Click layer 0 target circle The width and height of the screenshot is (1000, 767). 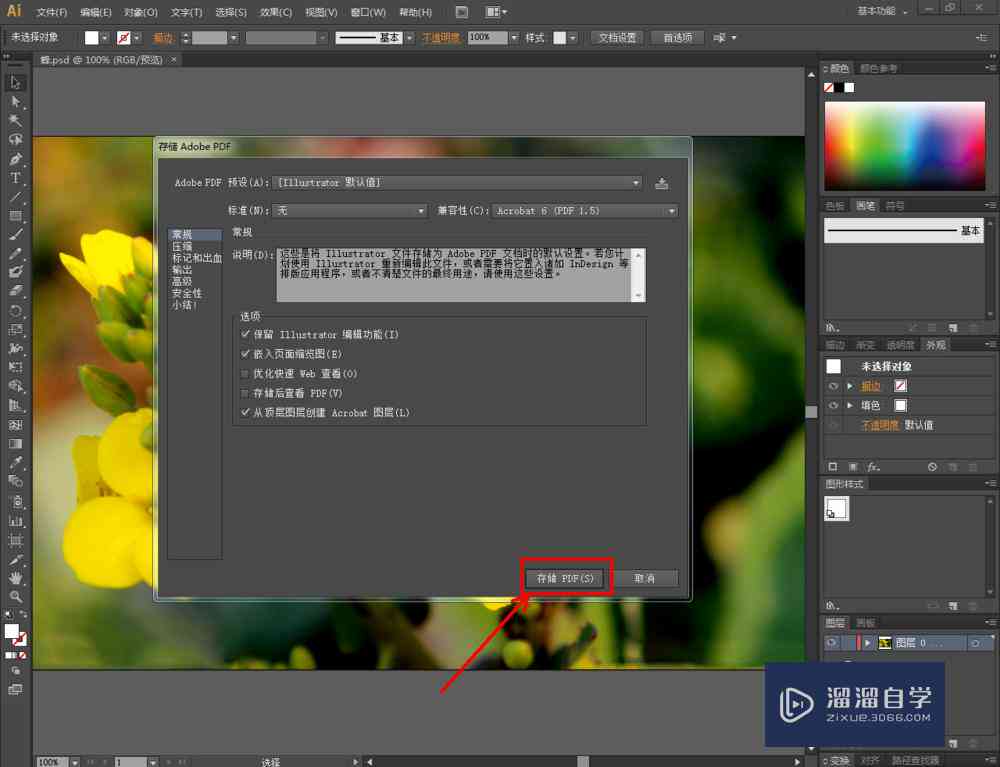click(975, 643)
